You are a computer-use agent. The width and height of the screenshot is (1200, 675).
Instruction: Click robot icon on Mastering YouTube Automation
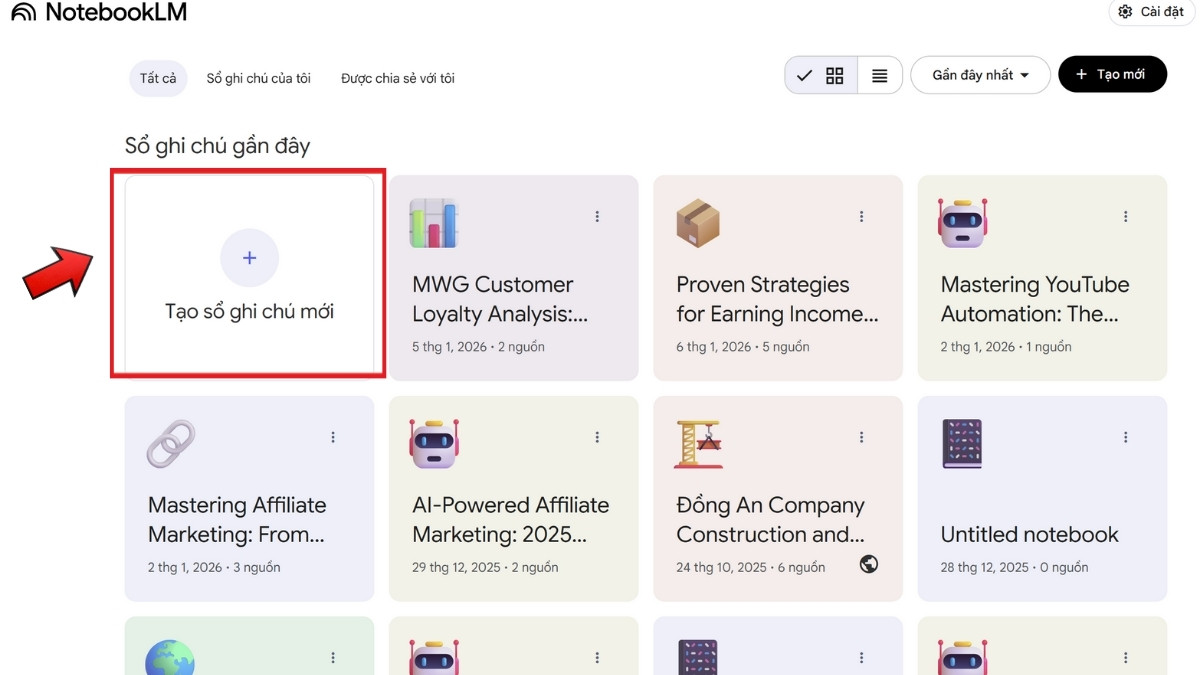coord(962,222)
